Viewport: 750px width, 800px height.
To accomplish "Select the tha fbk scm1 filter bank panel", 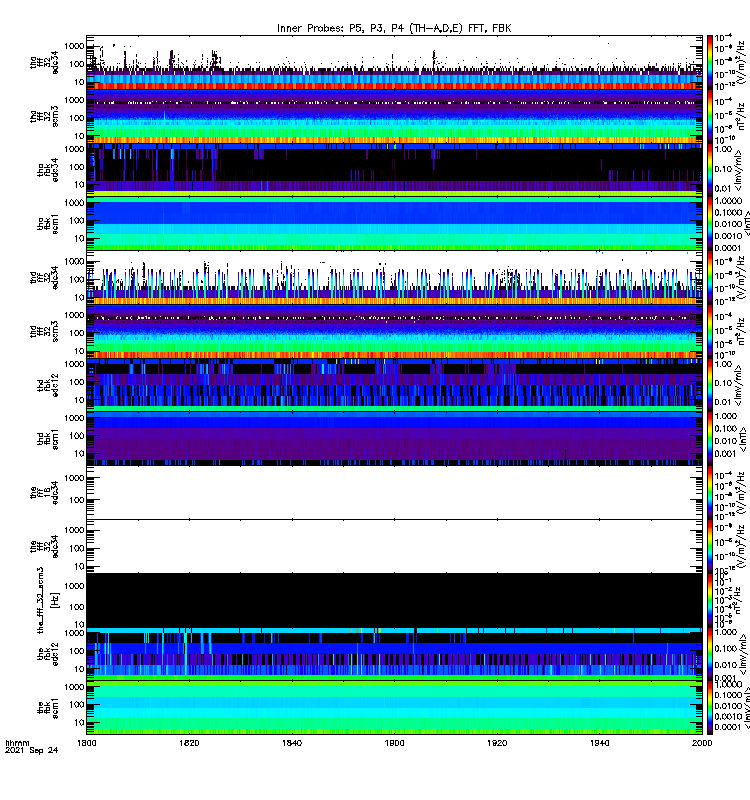I will [x=394, y=223].
